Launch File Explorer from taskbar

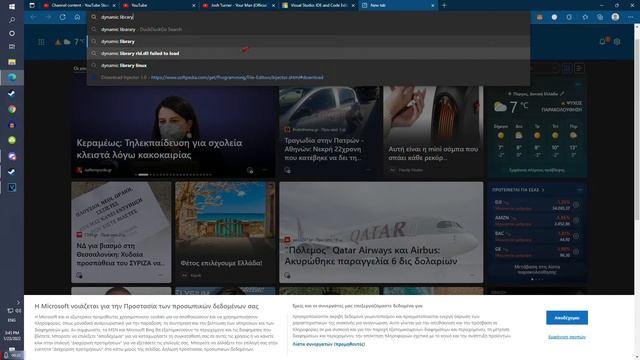pos(12,62)
